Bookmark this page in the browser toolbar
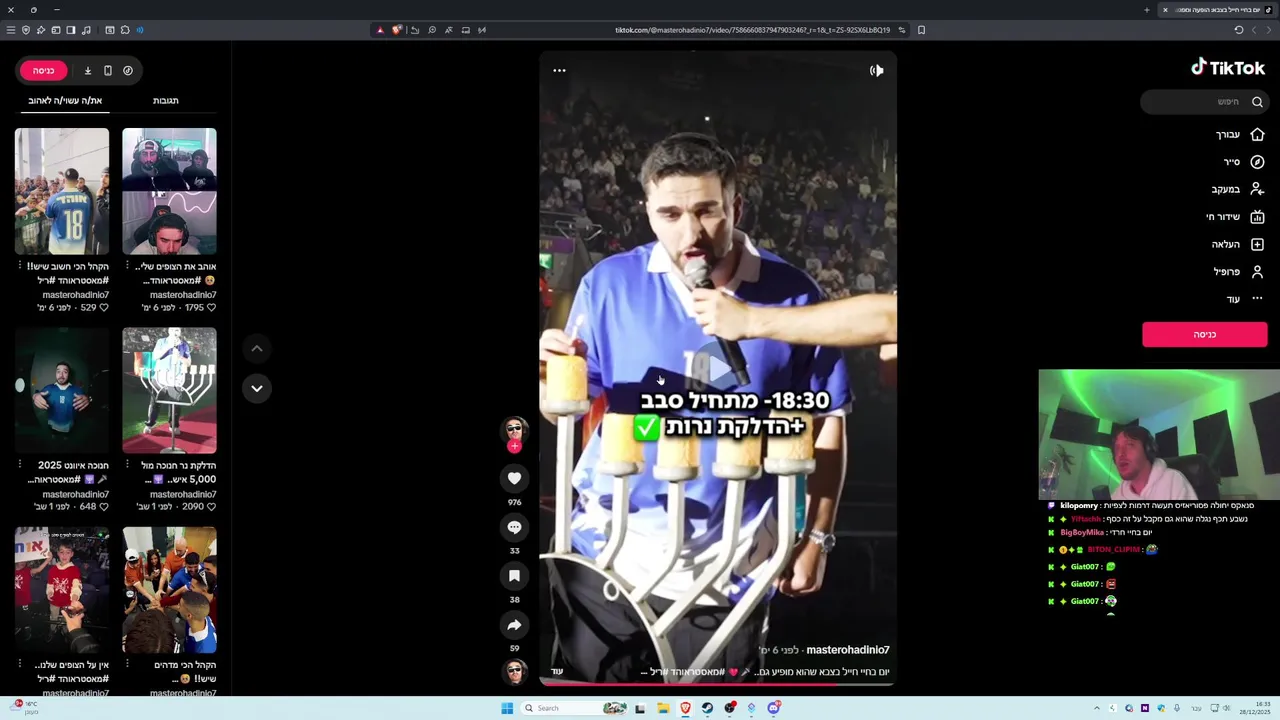The width and height of the screenshot is (1280, 720). click(x=921, y=30)
